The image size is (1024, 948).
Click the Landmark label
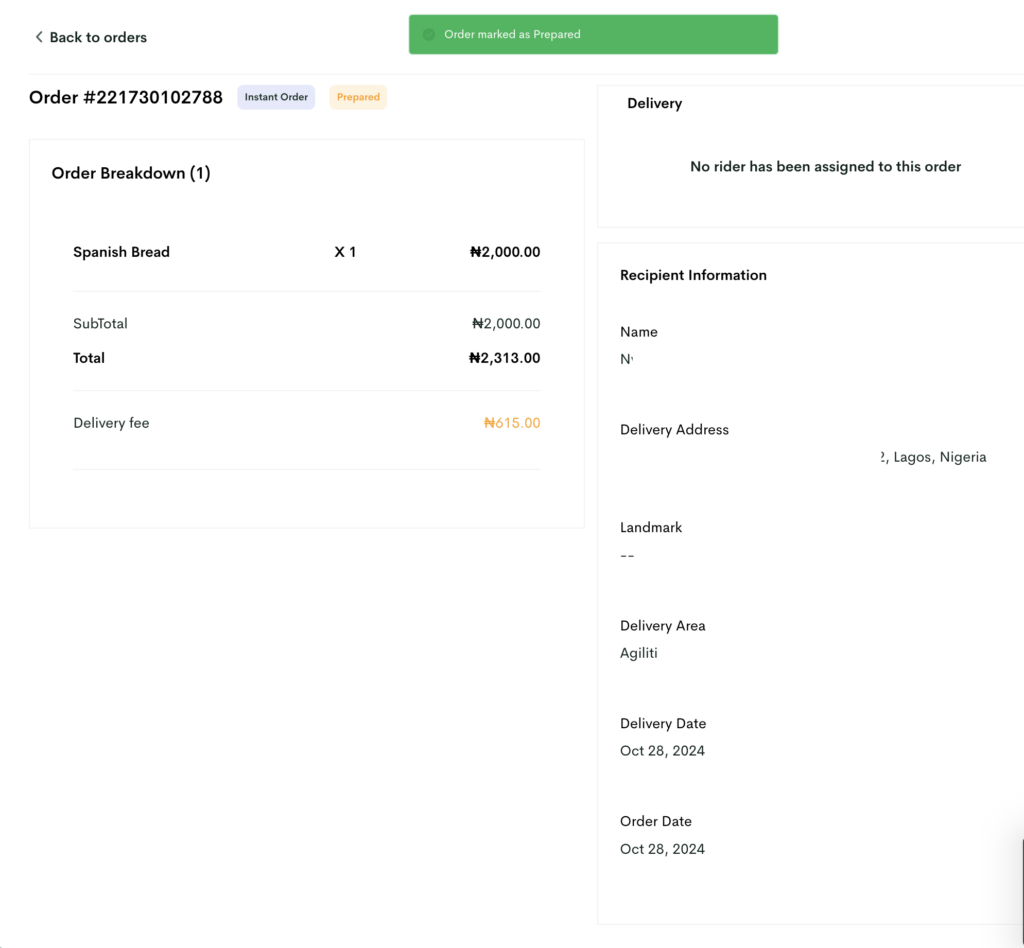(x=650, y=528)
